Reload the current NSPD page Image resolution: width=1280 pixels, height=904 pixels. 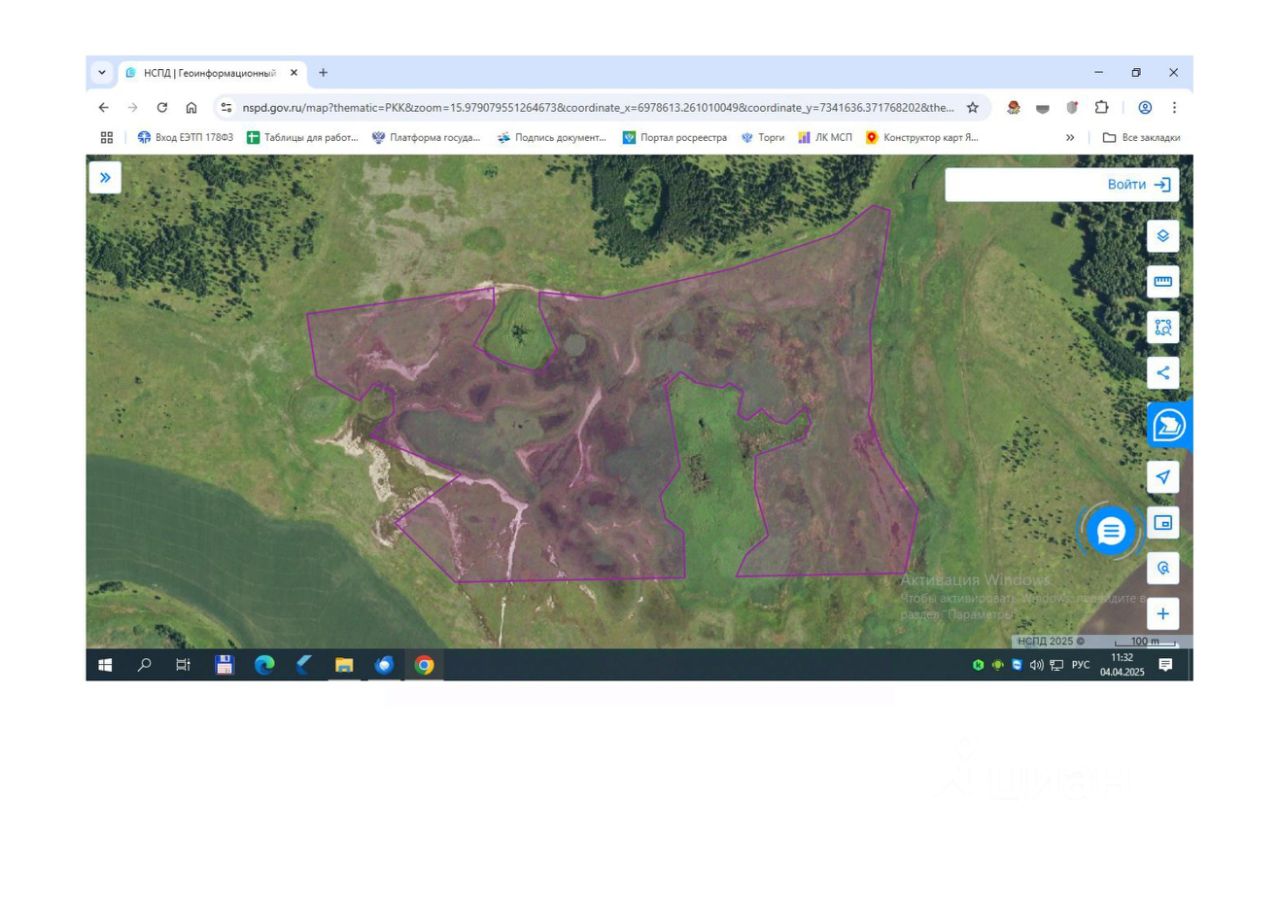coord(161,108)
